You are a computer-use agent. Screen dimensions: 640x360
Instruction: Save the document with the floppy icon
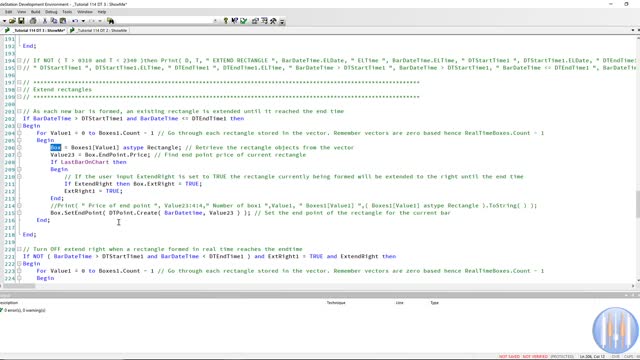click(x=21, y=20)
